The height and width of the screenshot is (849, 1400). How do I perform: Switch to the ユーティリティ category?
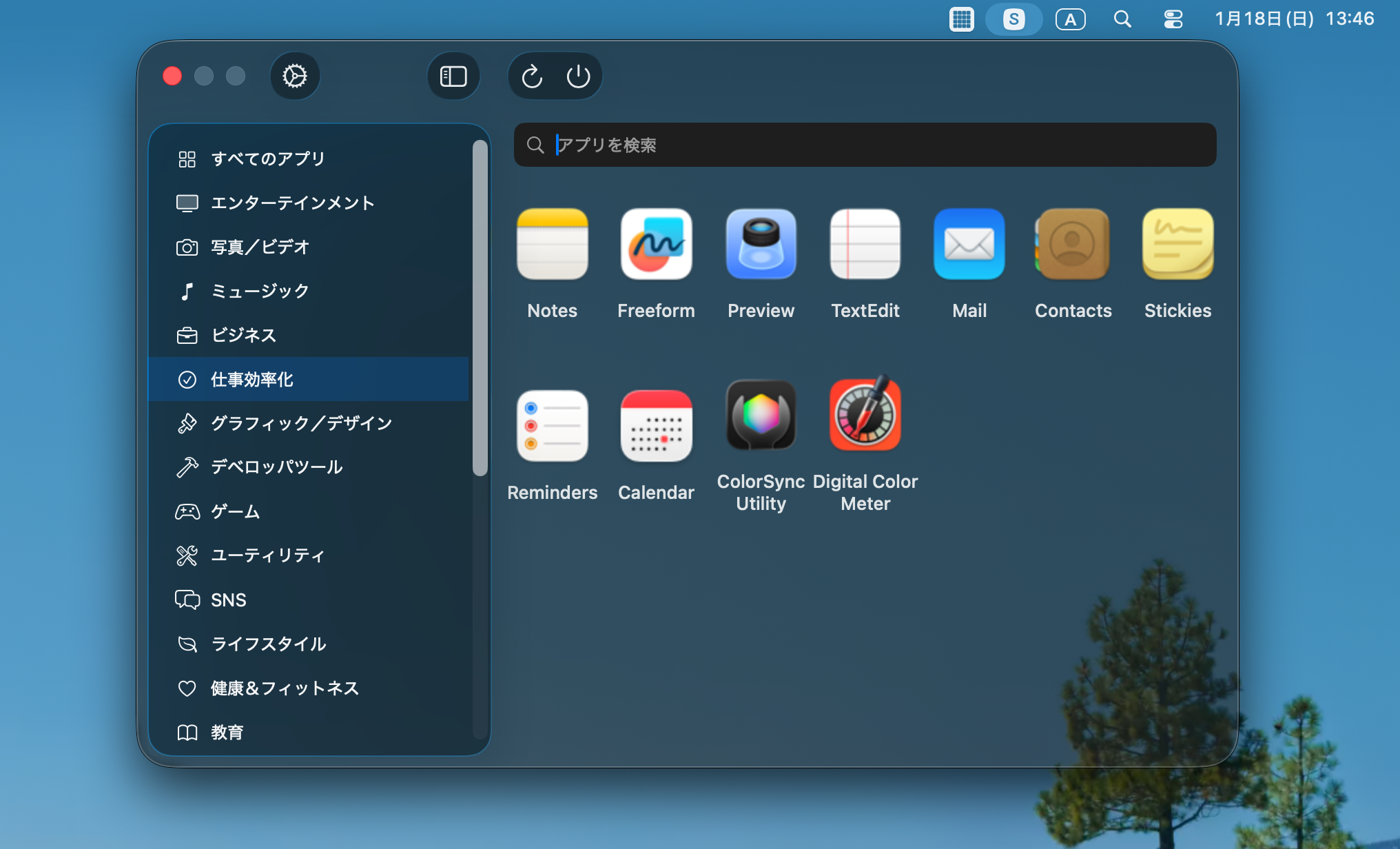tap(268, 555)
